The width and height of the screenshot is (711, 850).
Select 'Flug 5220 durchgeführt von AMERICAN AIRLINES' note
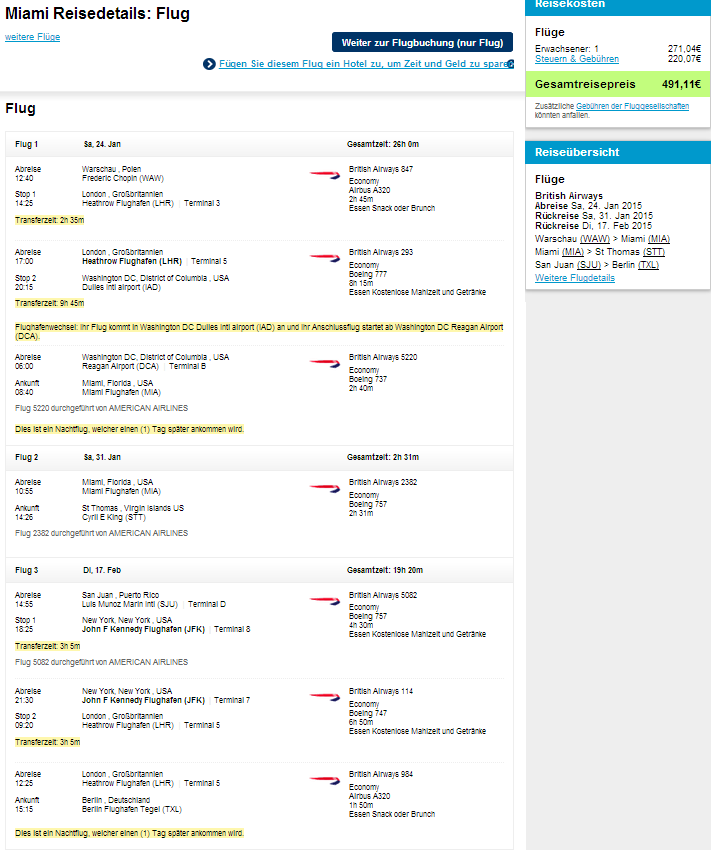[x=101, y=408]
